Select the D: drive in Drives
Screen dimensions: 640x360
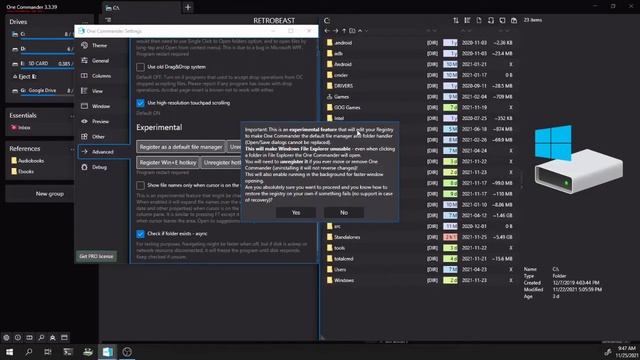click(42, 49)
